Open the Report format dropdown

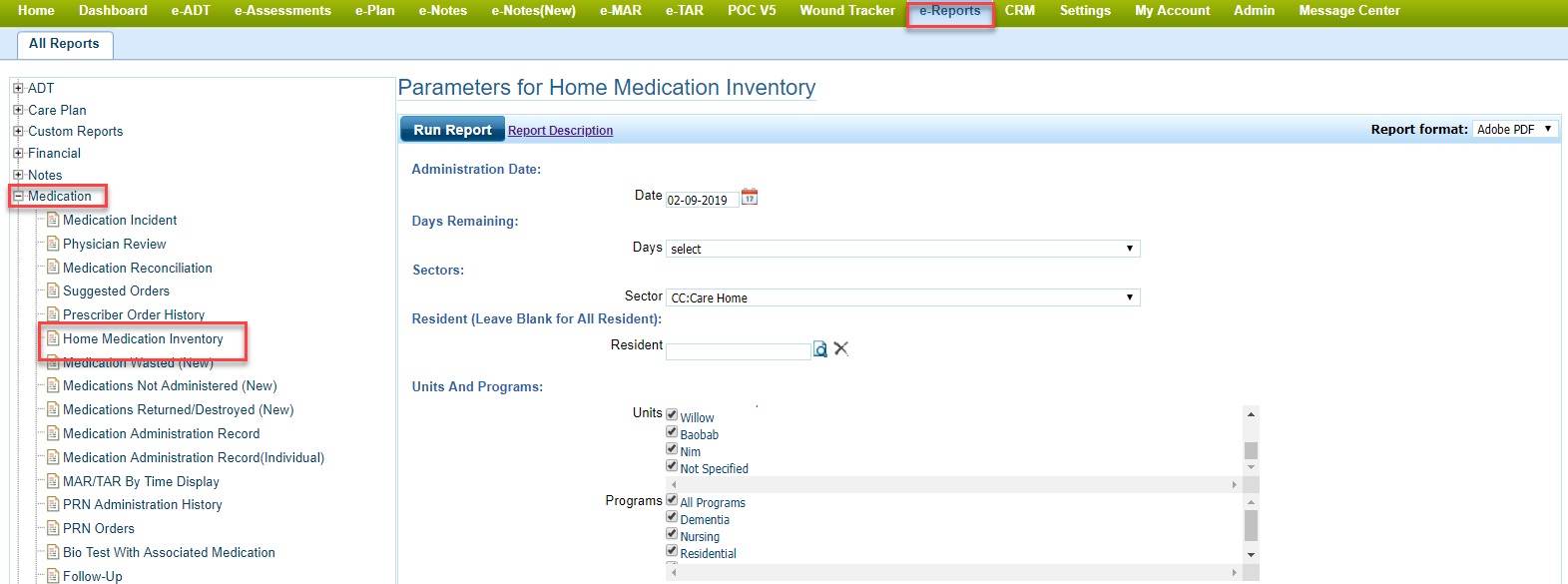tap(1514, 130)
